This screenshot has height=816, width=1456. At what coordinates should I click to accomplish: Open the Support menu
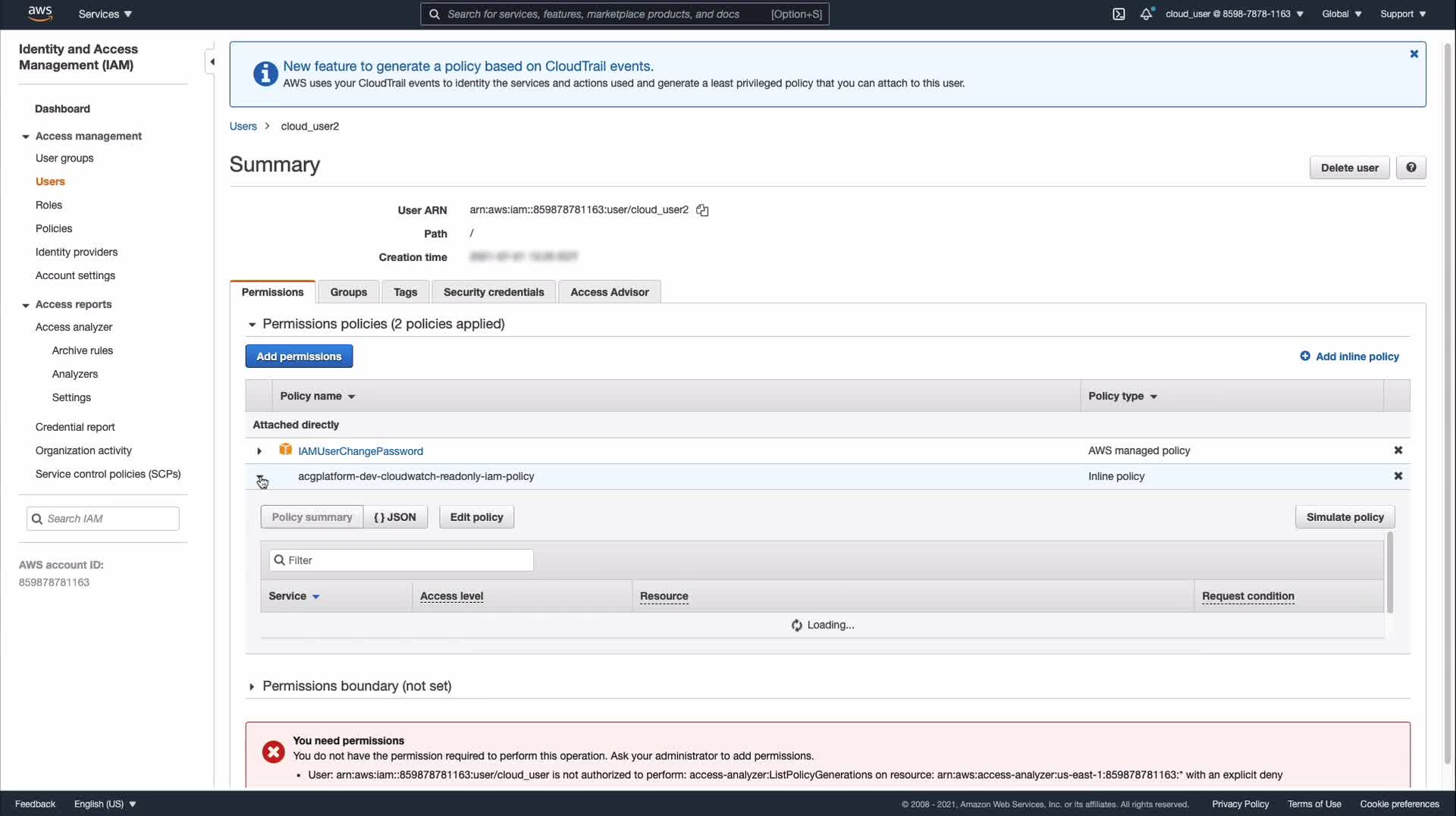1403,14
